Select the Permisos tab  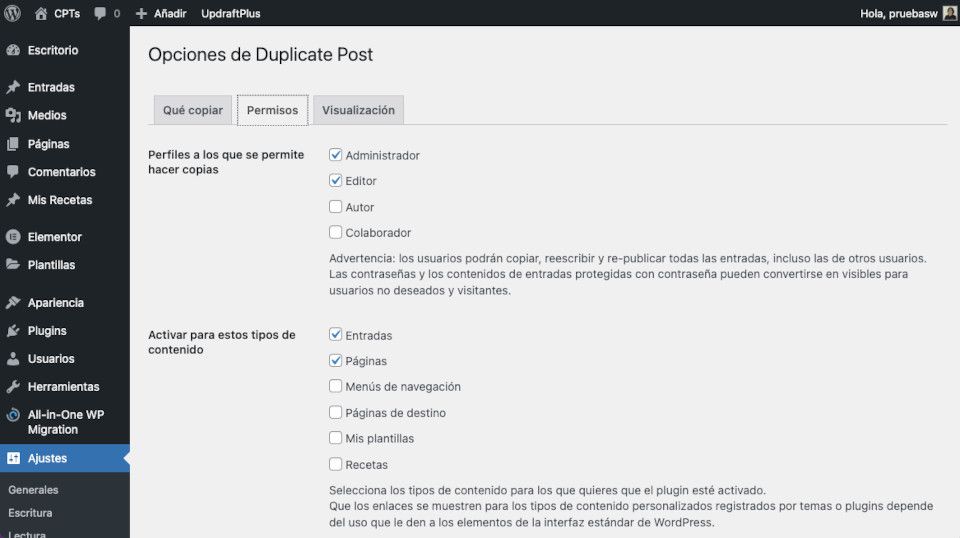tap(272, 110)
